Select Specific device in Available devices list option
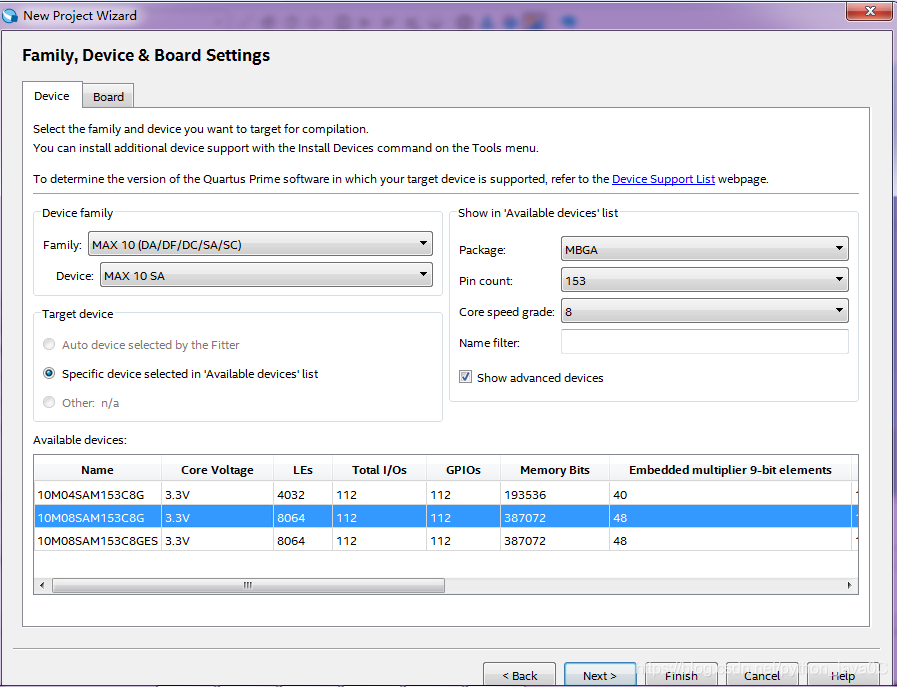 tap(49, 374)
